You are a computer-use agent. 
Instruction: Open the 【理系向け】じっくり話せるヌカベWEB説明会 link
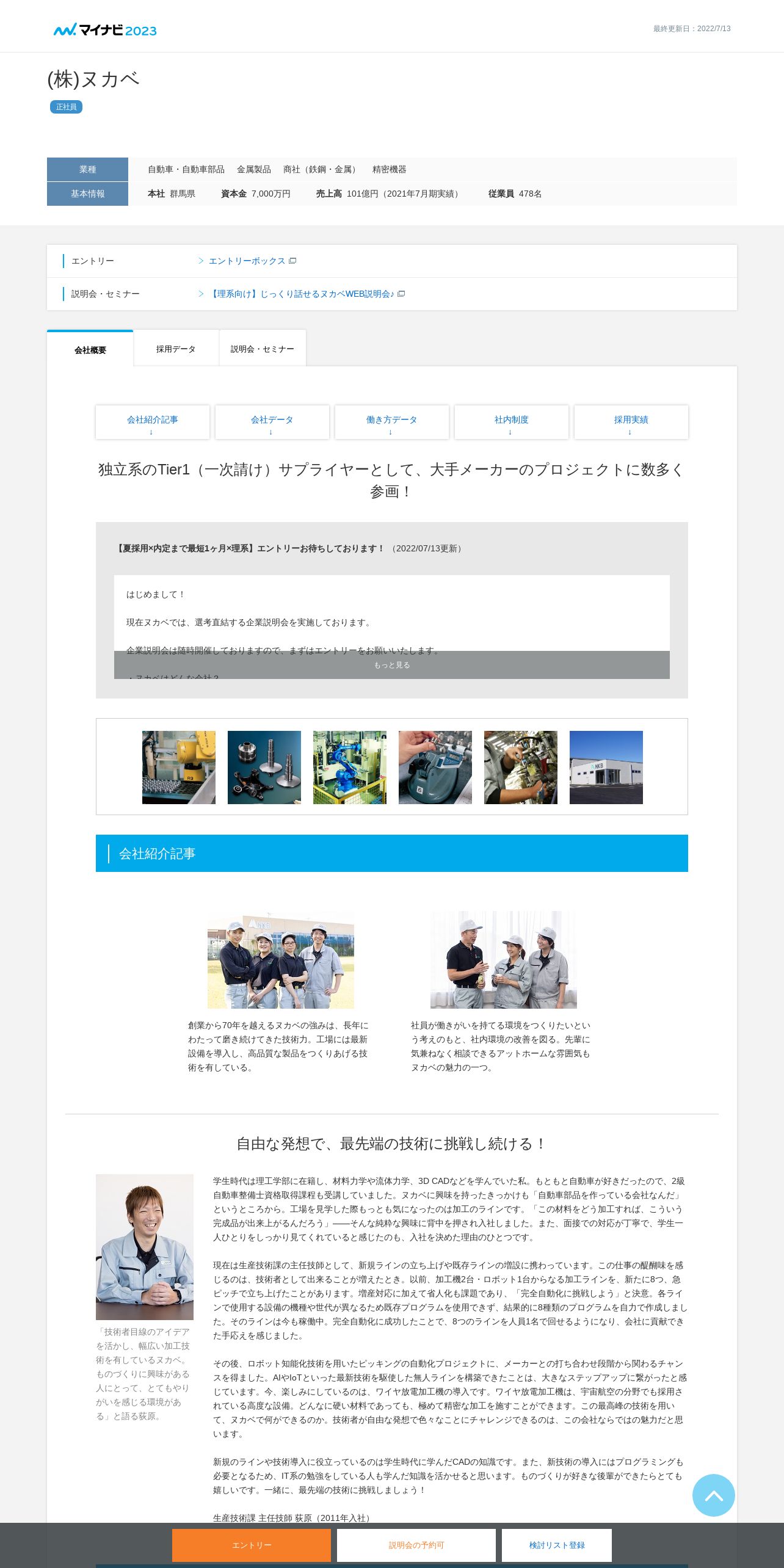coord(301,294)
